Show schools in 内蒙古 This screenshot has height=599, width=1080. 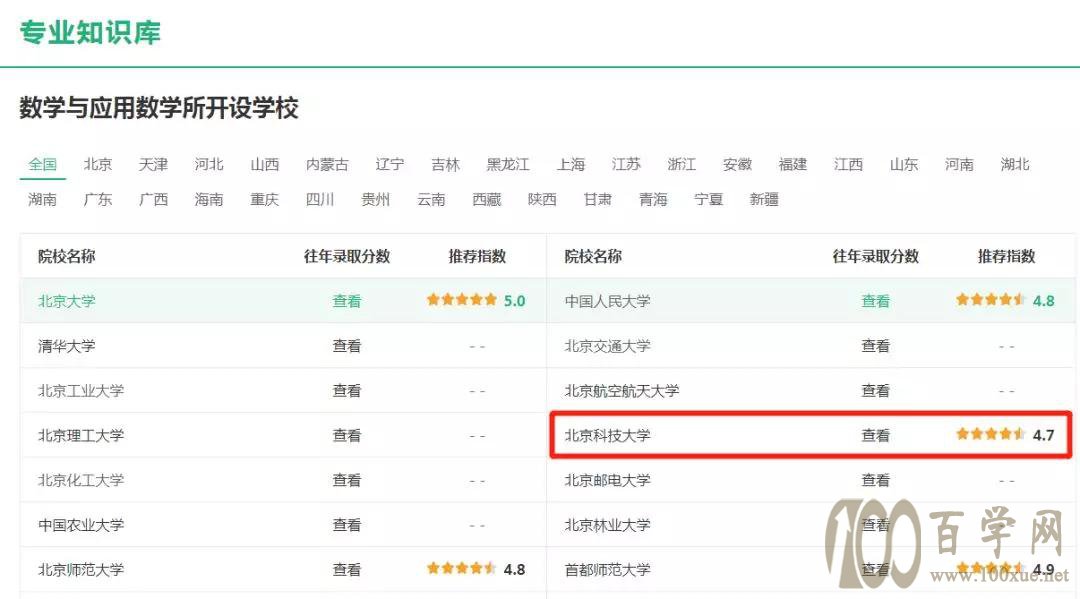(x=327, y=165)
